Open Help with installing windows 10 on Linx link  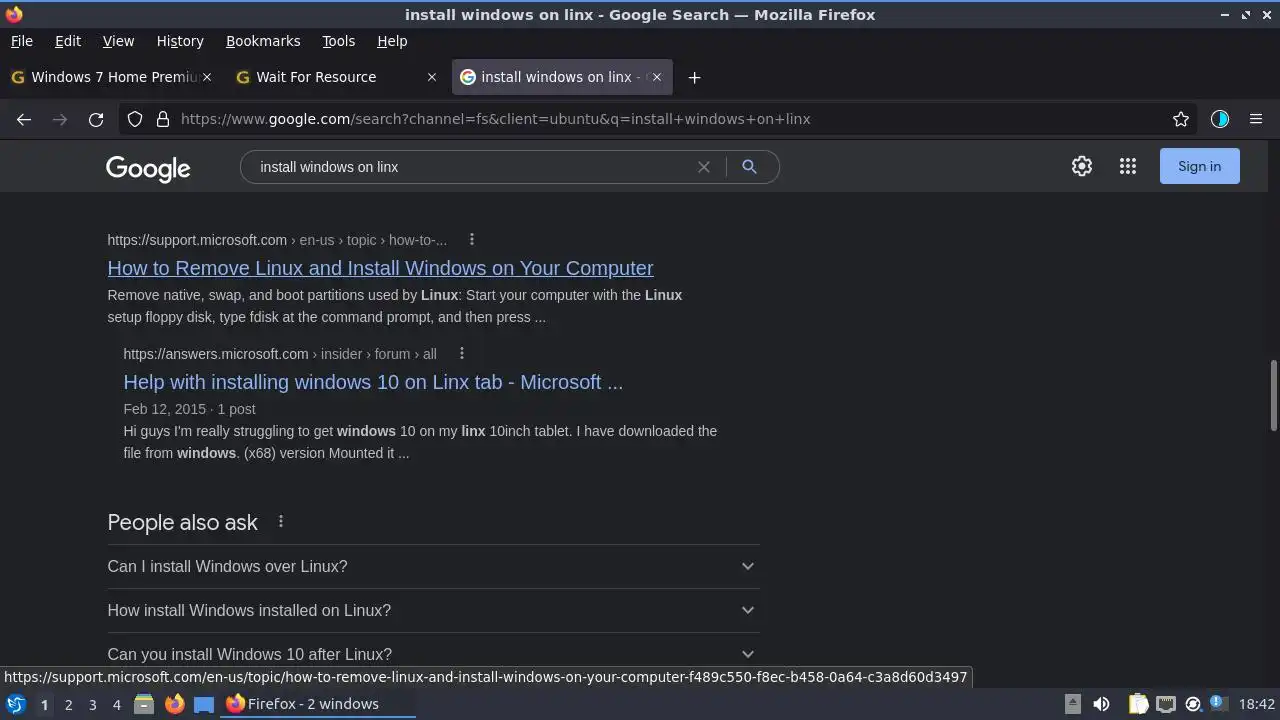tap(373, 382)
